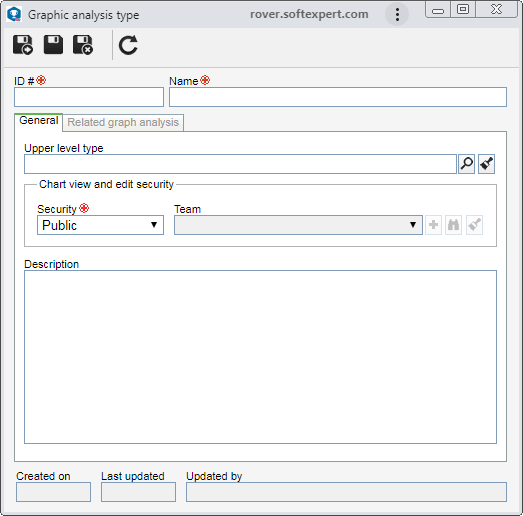Click the add Team plus icon

[x=433, y=225]
